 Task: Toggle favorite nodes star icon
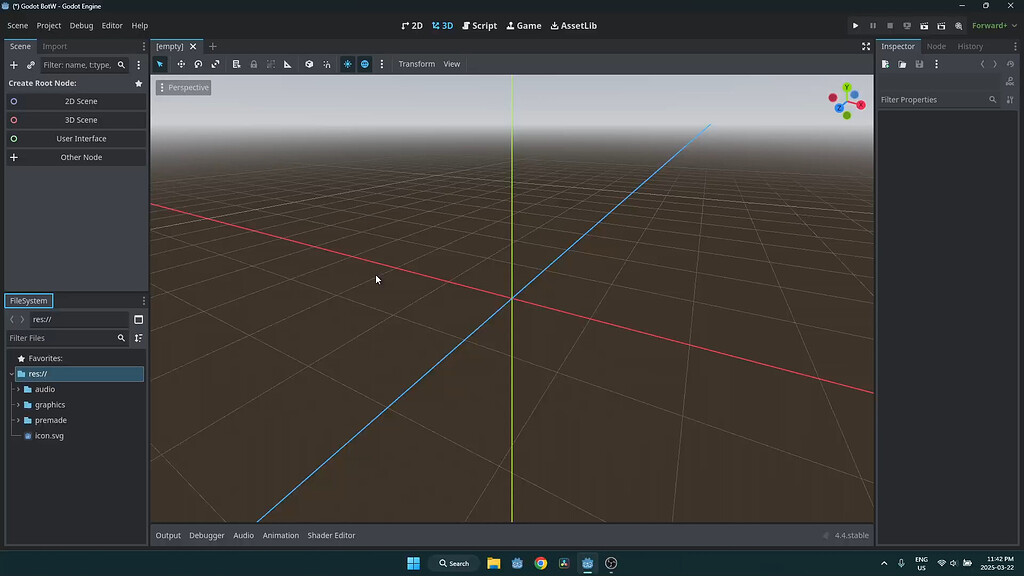pos(138,84)
